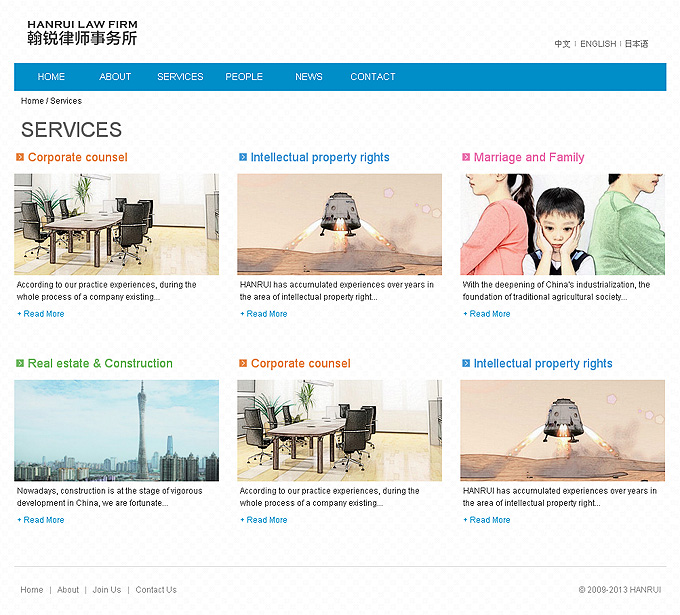Switch language to 中文
This screenshot has height=615, width=680.
pyautogui.click(x=562, y=44)
